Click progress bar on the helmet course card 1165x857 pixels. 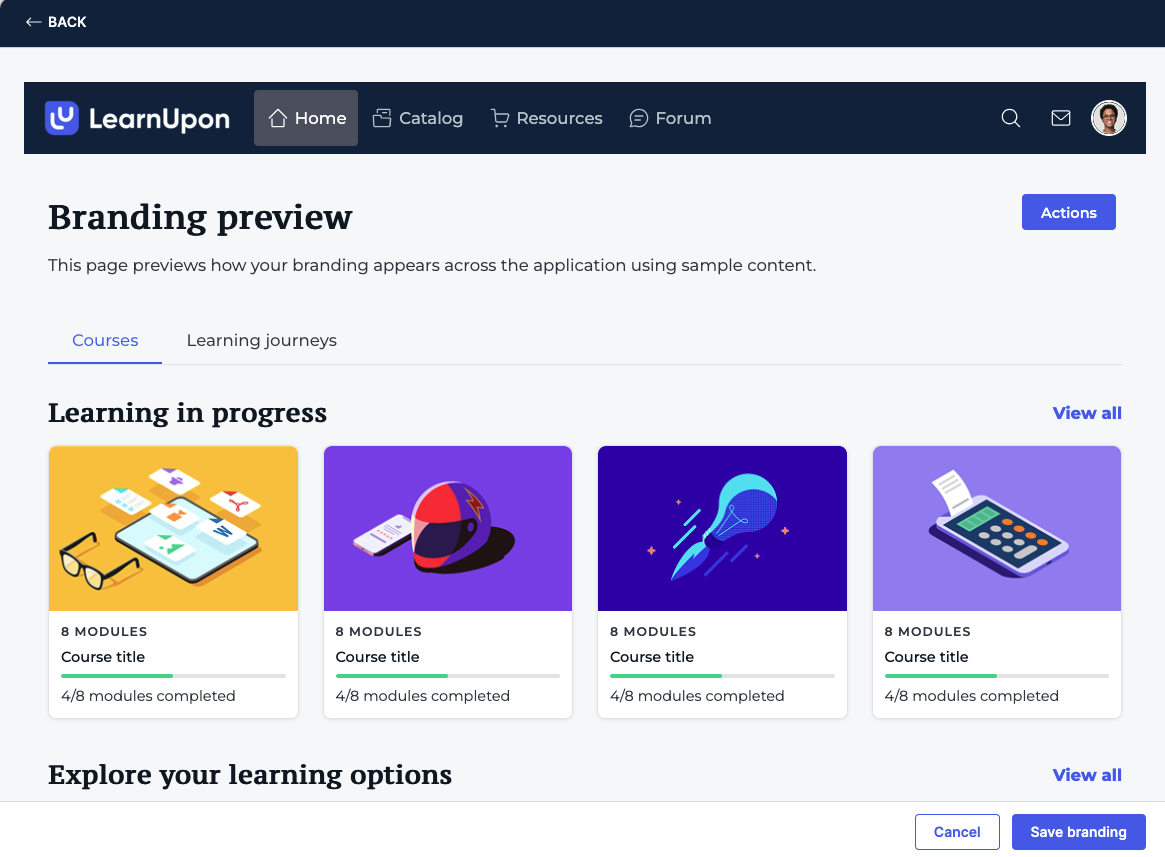click(x=448, y=676)
